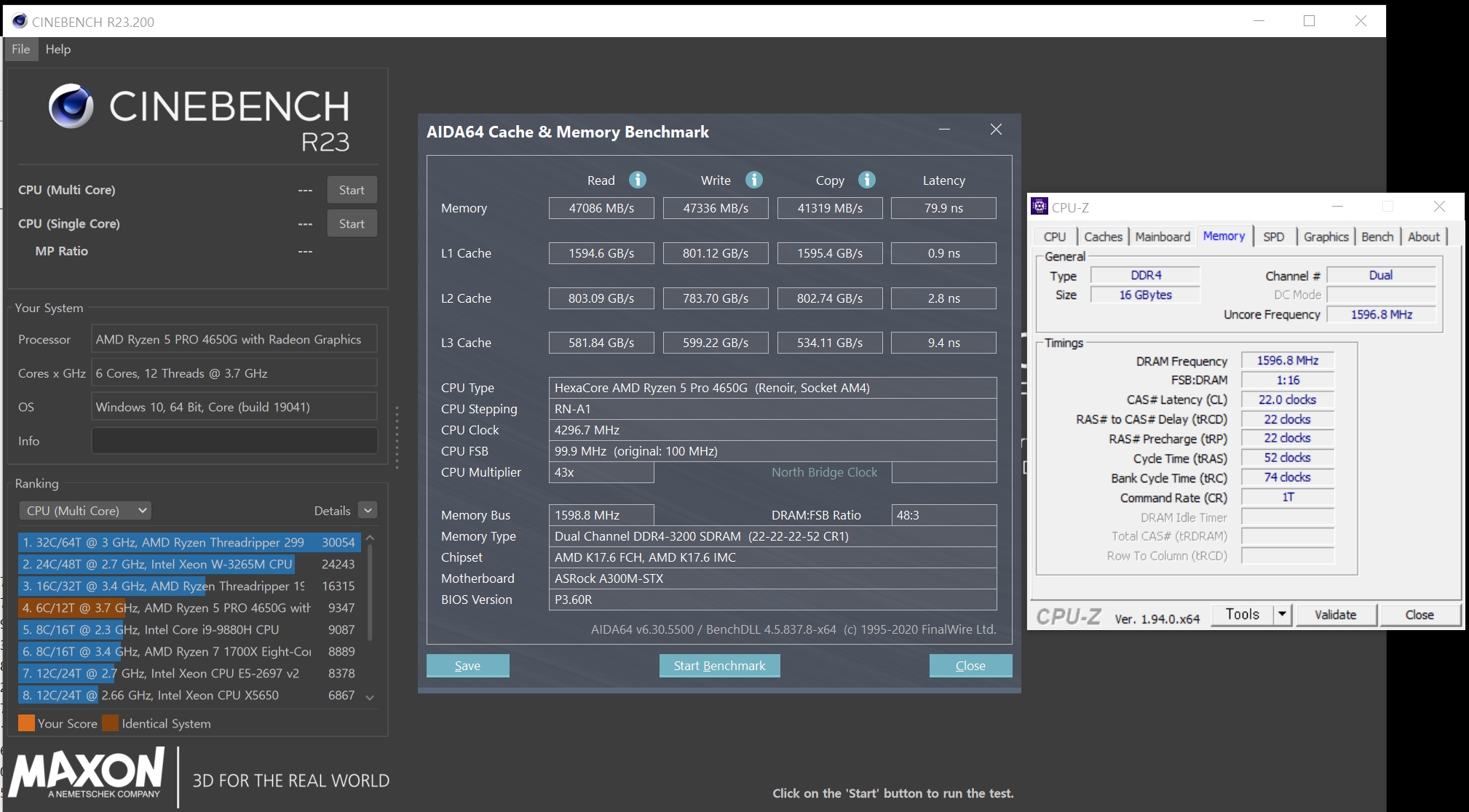Open the Graphics tab in CPU-Z
This screenshot has height=812, width=1469.
pyautogui.click(x=1326, y=236)
